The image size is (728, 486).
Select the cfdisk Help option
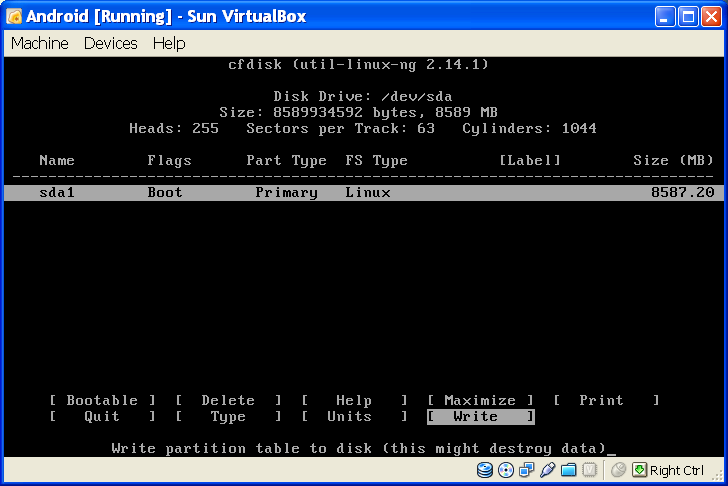354,400
